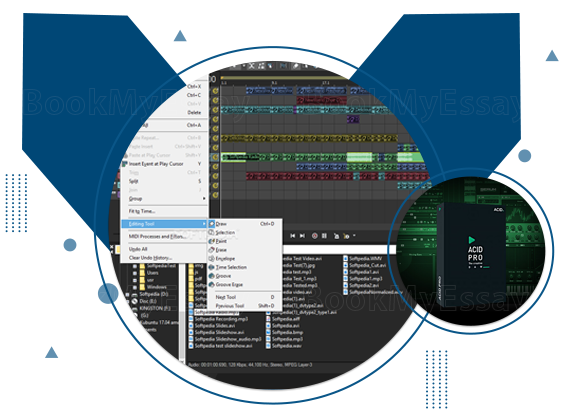Image resolution: width=570 pixels, height=420 pixels.
Task: Choose the Groove tool
Action: point(223,276)
